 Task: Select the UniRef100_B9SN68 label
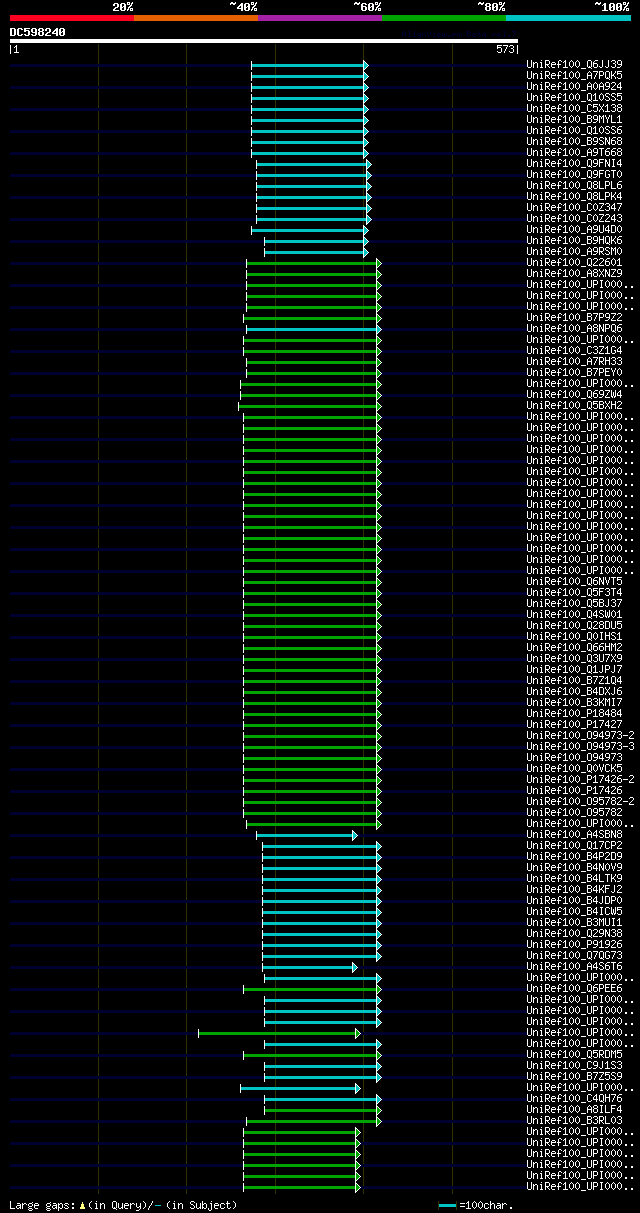pos(574,141)
